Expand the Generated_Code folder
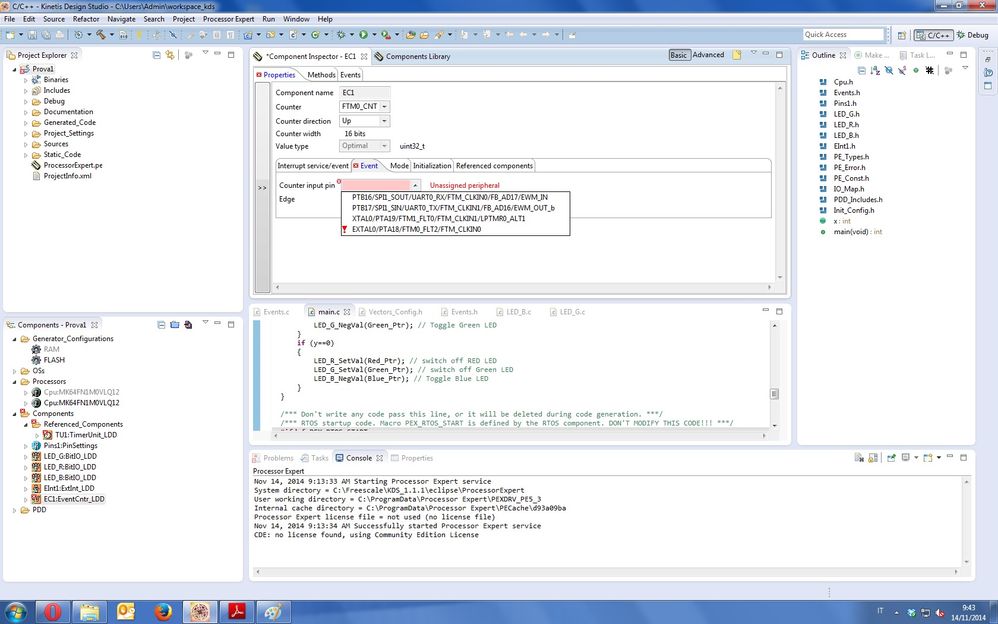Viewport: 998px width, 624px height. [25, 122]
